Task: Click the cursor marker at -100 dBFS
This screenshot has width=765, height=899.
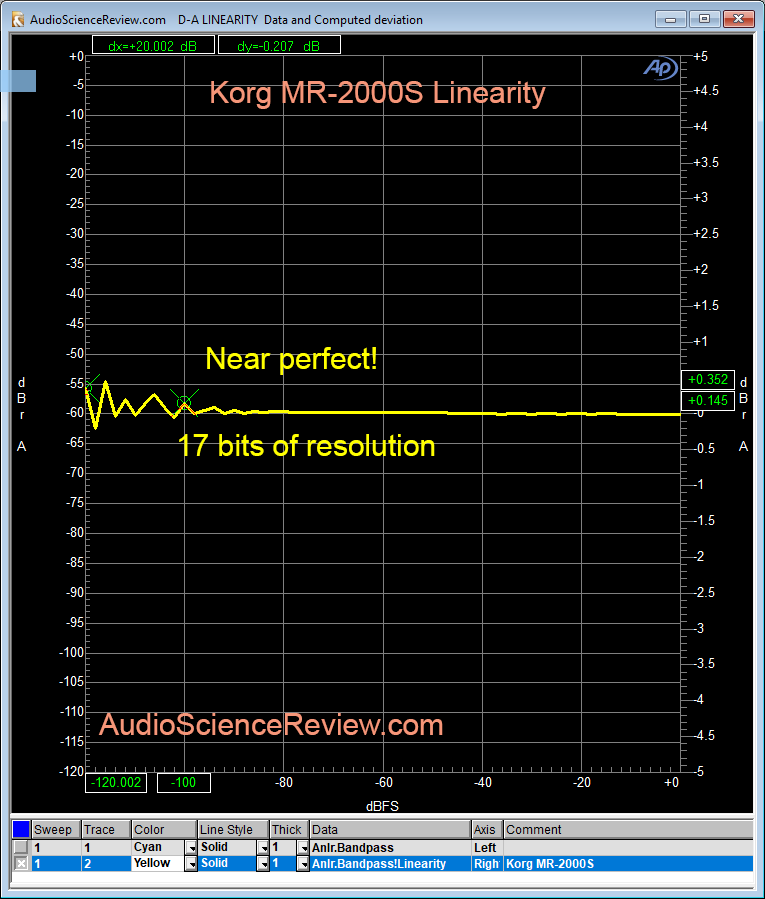Action: click(x=184, y=401)
